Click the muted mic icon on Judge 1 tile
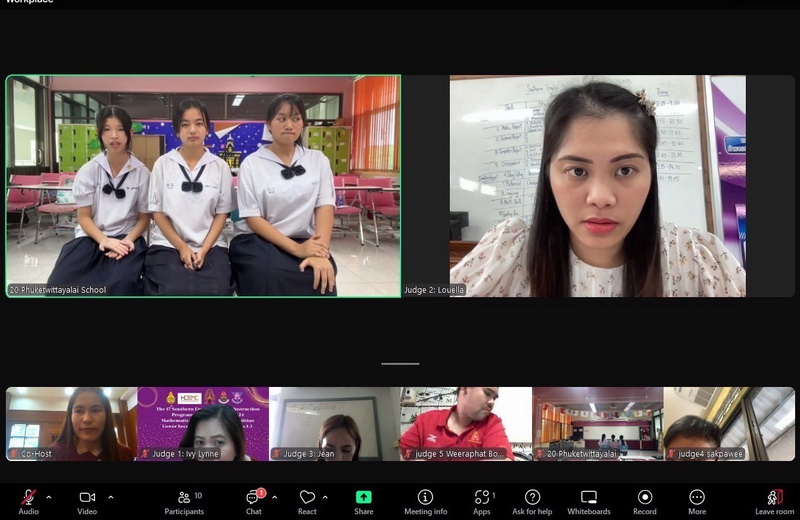The width and height of the screenshot is (800, 520). pyautogui.click(x=145, y=454)
